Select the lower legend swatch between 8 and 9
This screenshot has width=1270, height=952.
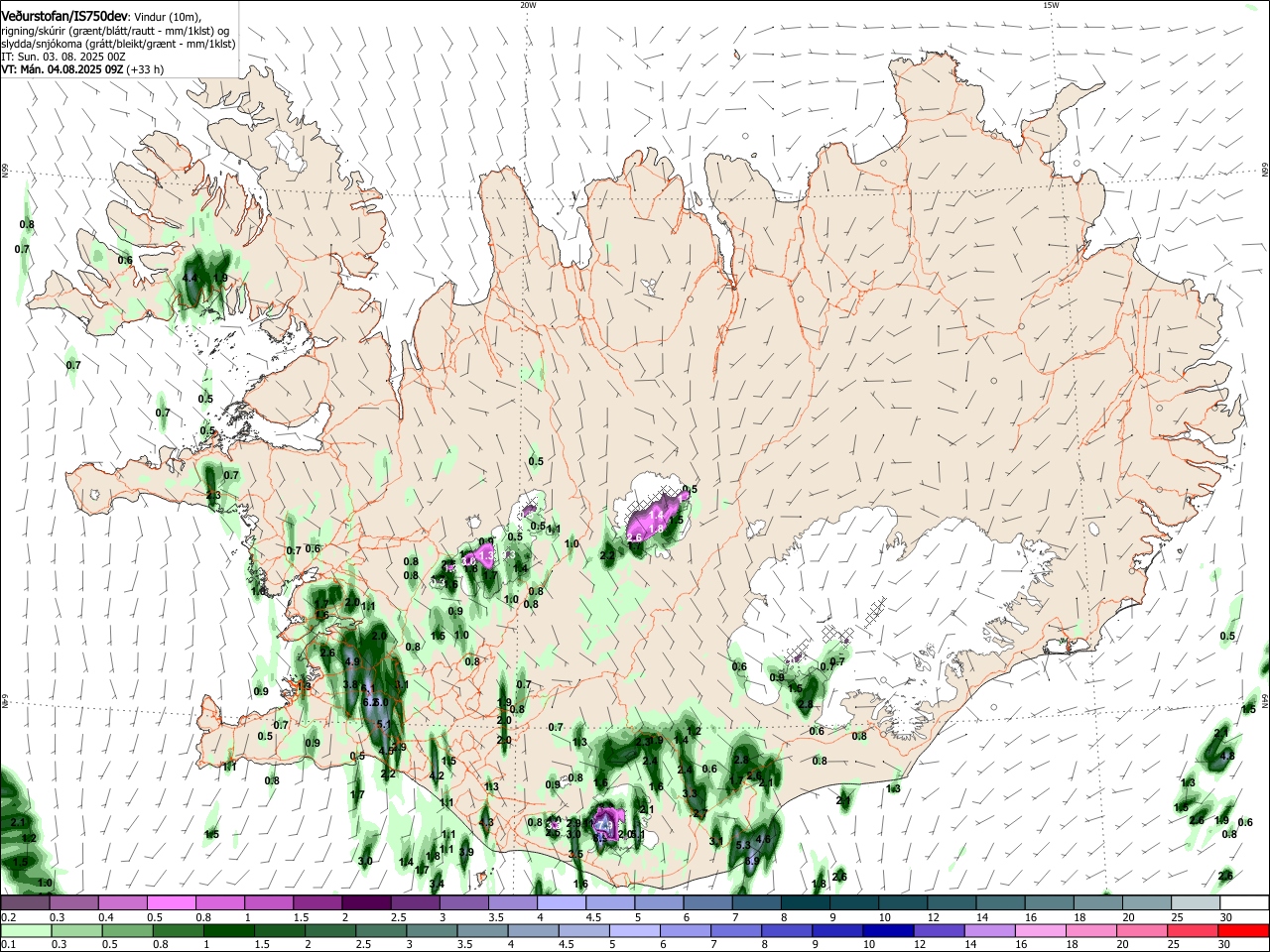[x=786, y=930]
